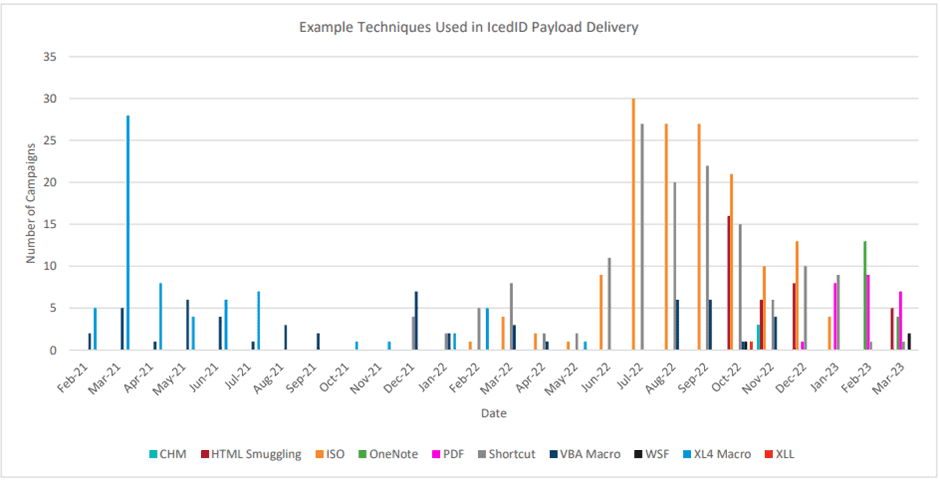Screen dimensions: 940x481
Task: Click the Oct-22 dark red HTML Smuggling bar
Action: click(728, 283)
